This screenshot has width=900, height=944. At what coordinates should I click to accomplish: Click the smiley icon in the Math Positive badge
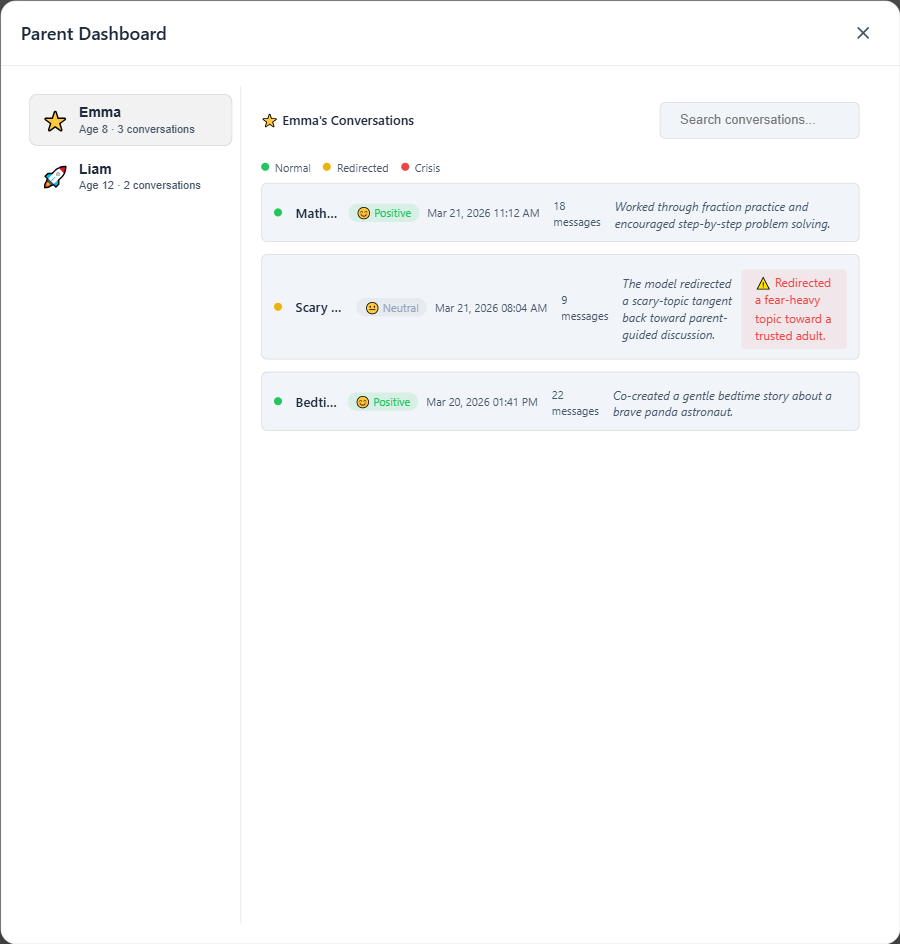pos(364,213)
